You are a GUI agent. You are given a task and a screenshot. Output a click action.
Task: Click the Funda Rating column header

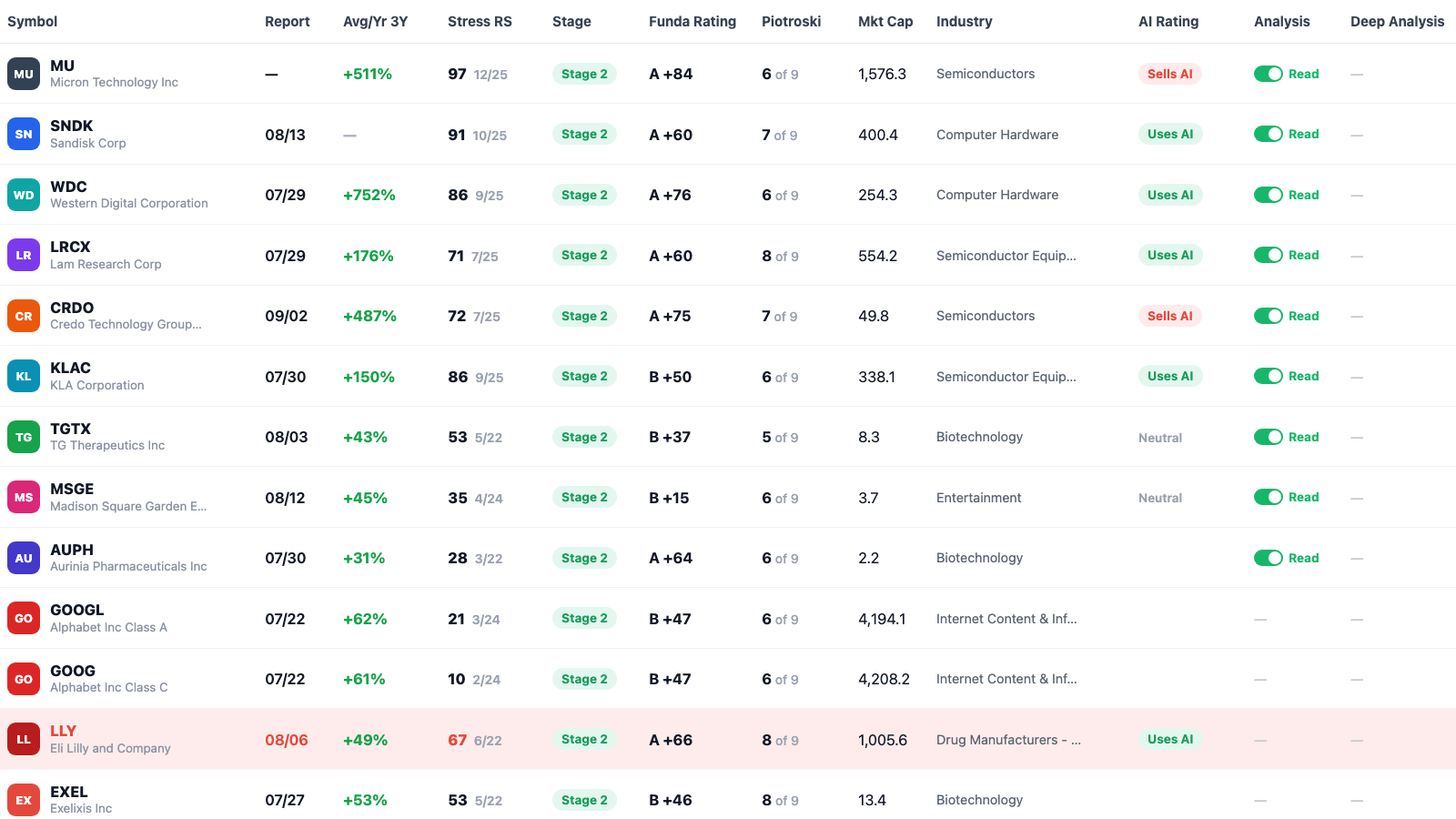click(x=693, y=21)
